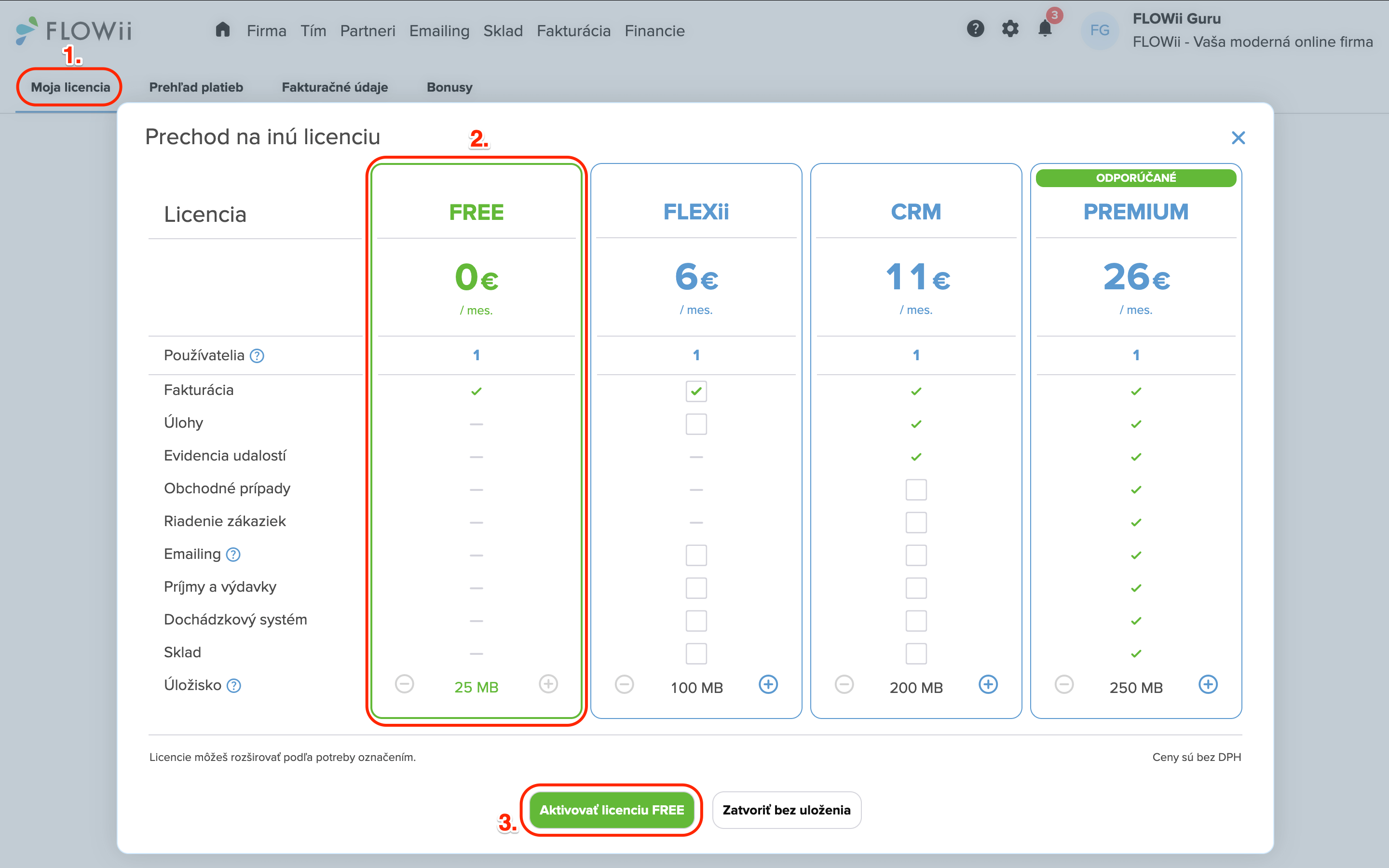
Task: Increase FREE storage with plus
Action: point(548,684)
